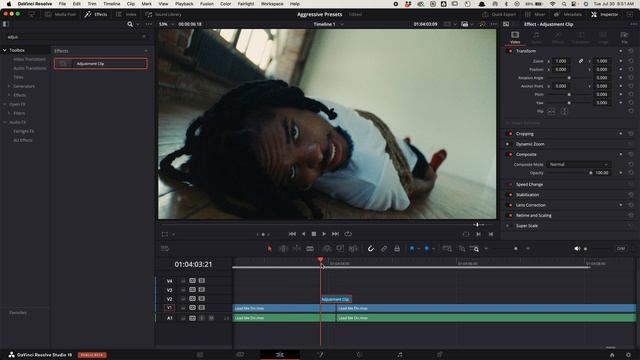Click the Insert Clip tool icon
This screenshot has width=640, height=360.
tap(327, 249)
